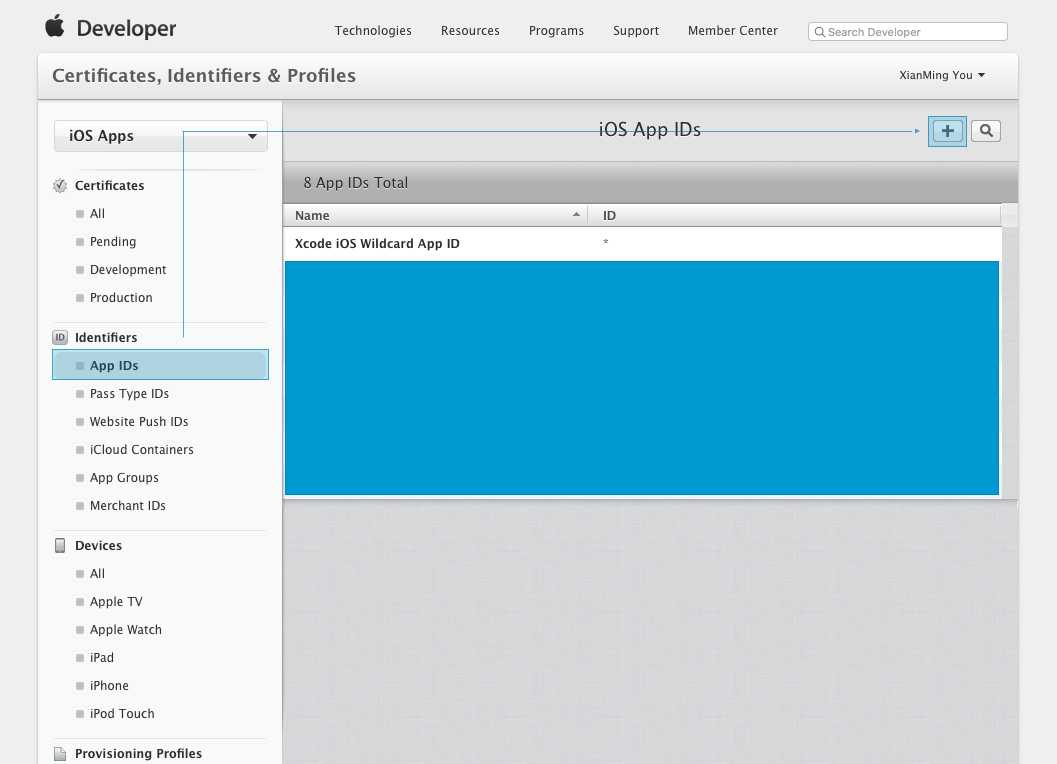Image resolution: width=1057 pixels, height=764 pixels.
Task: Select iPhone devices
Action: 109,686
